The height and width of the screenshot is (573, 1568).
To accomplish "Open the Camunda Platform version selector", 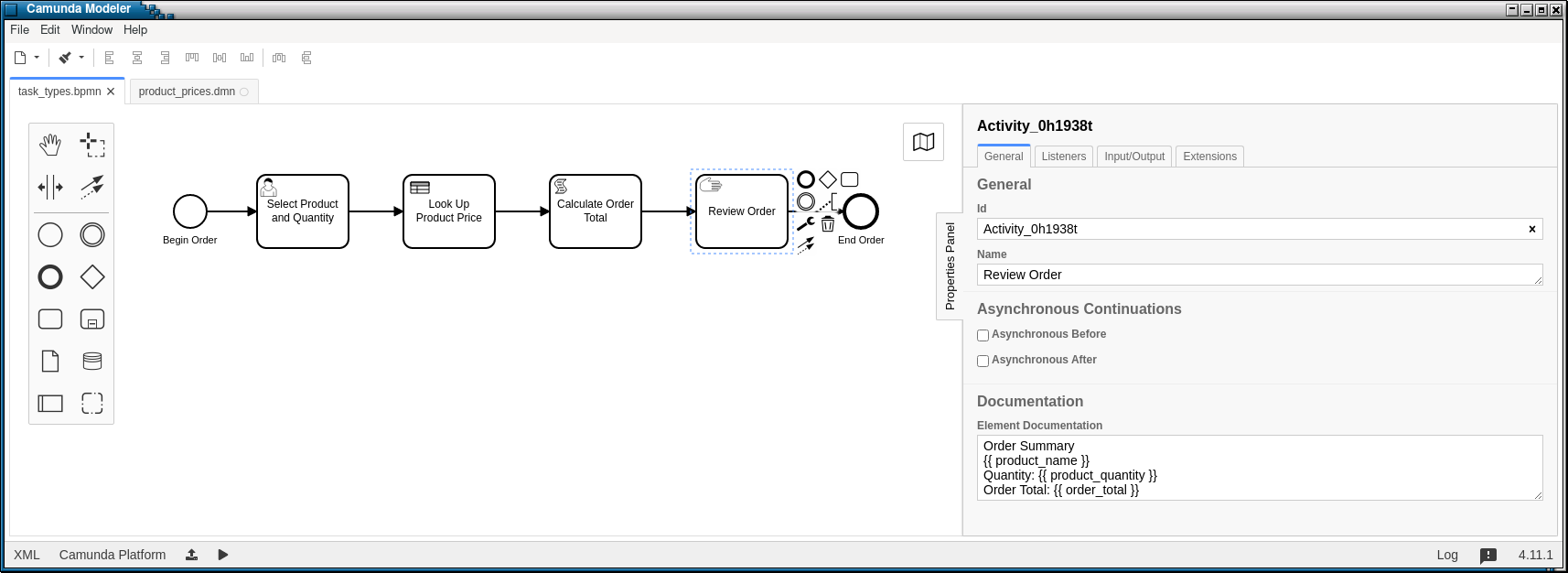I will (x=113, y=555).
